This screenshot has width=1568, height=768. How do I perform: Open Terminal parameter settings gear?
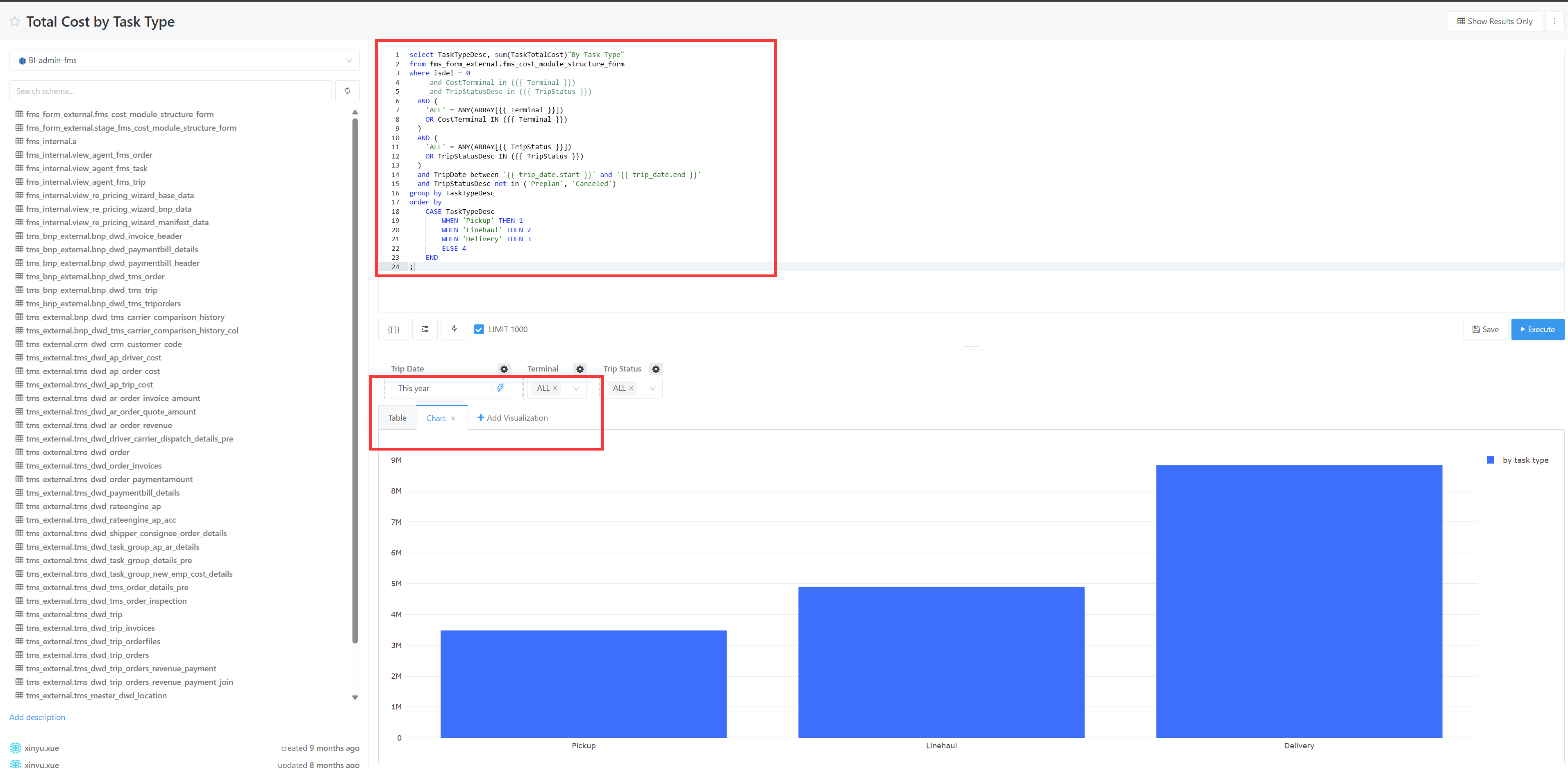(580, 369)
